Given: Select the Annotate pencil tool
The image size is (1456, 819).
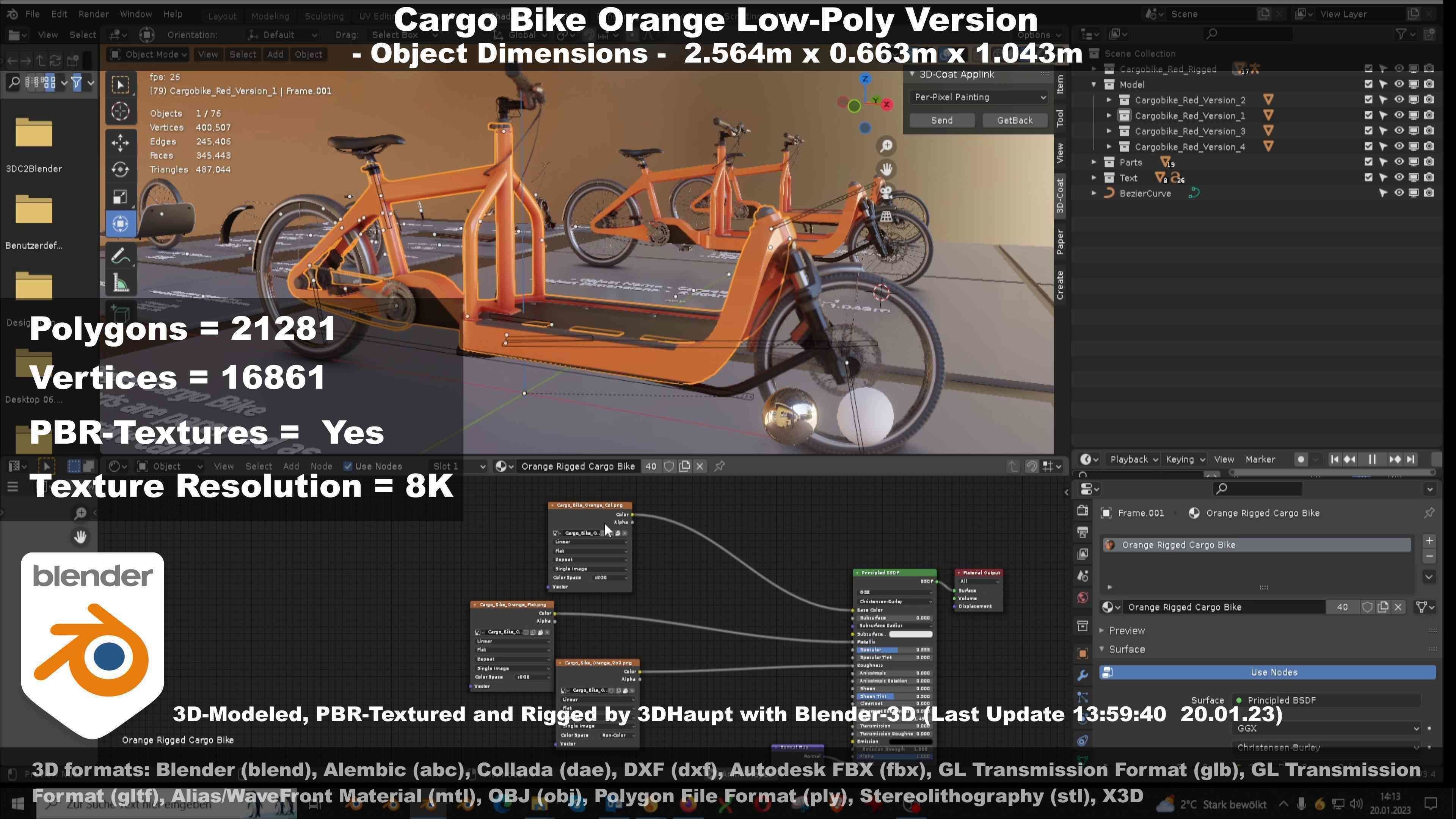Looking at the screenshot, I should pos(120,256).
